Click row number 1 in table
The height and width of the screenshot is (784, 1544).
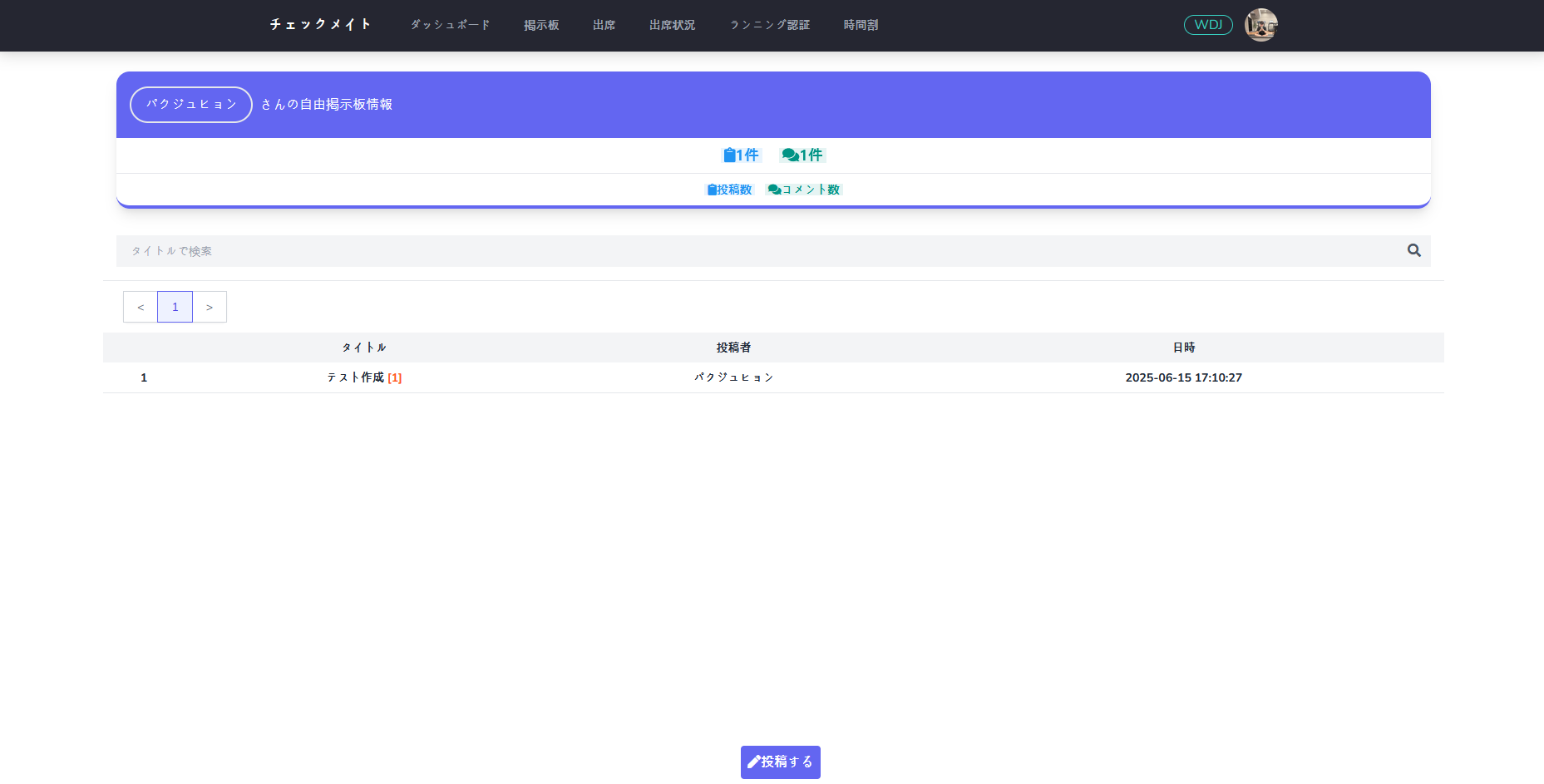(144, 377)
